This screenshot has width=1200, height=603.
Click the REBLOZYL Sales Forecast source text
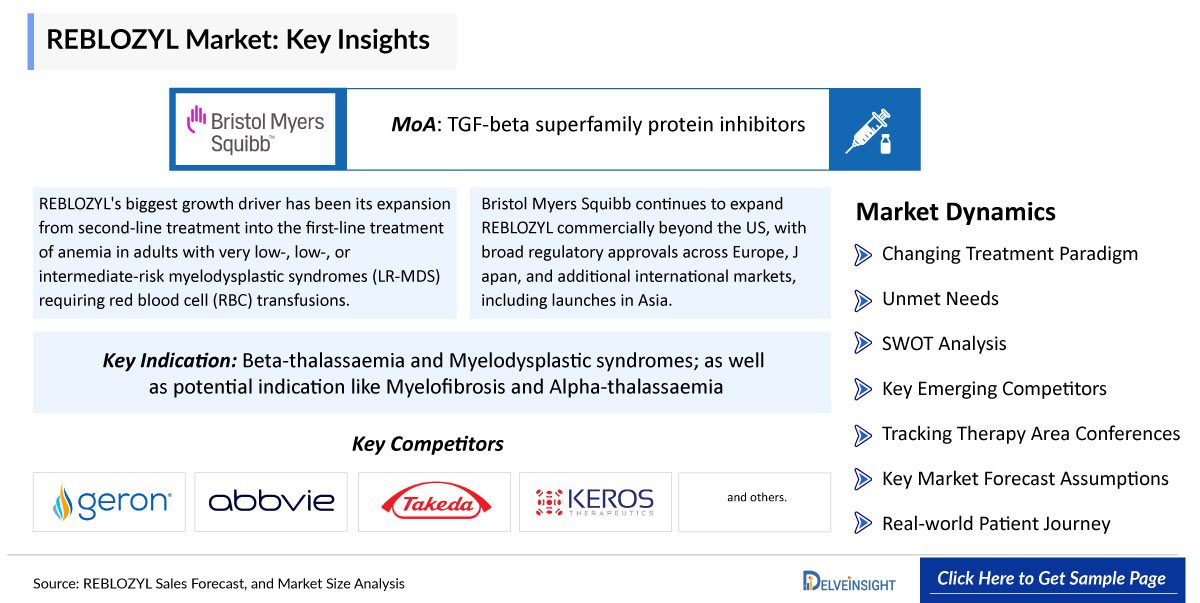[219, 584]
